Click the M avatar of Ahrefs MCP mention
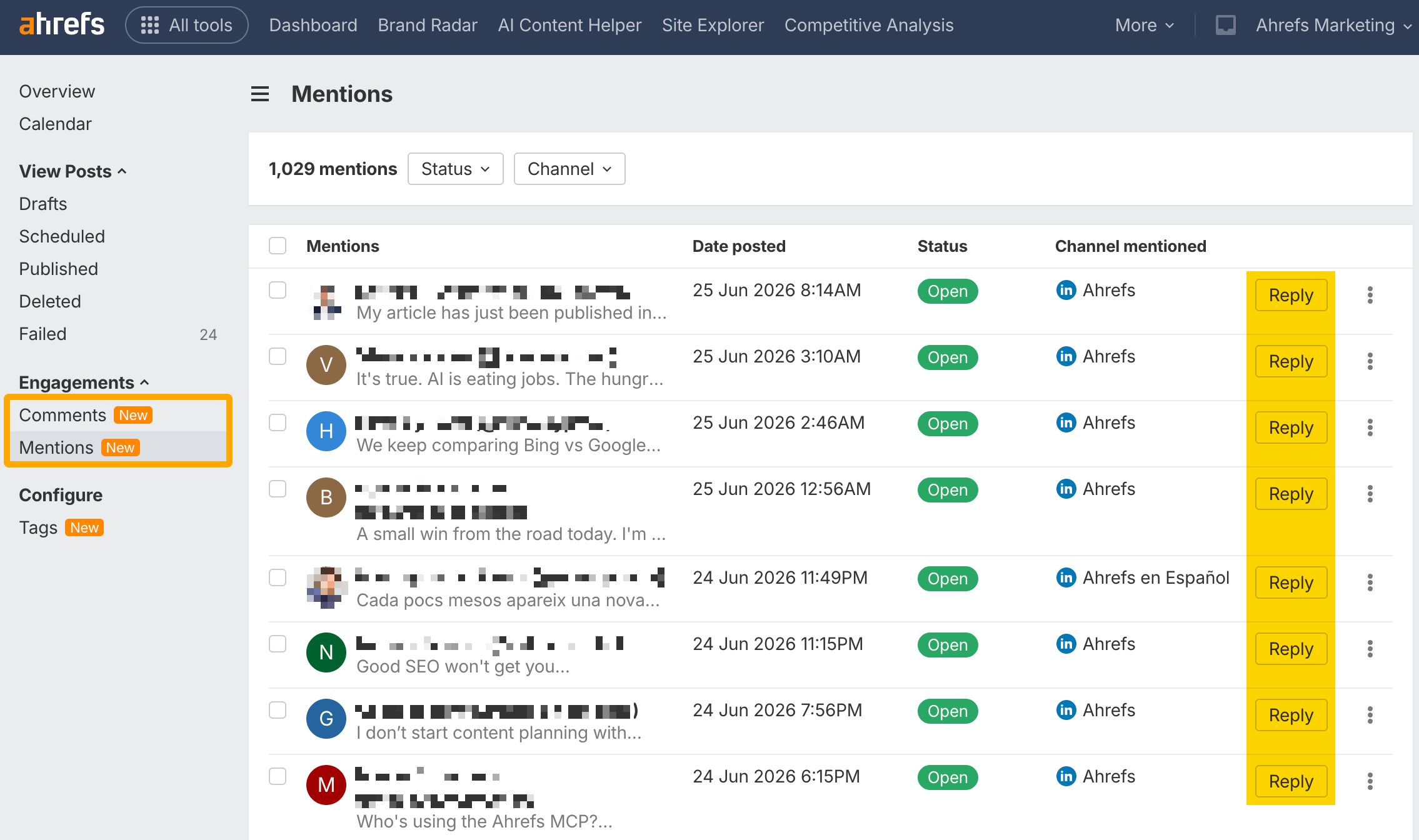 (x=326, y=785)
